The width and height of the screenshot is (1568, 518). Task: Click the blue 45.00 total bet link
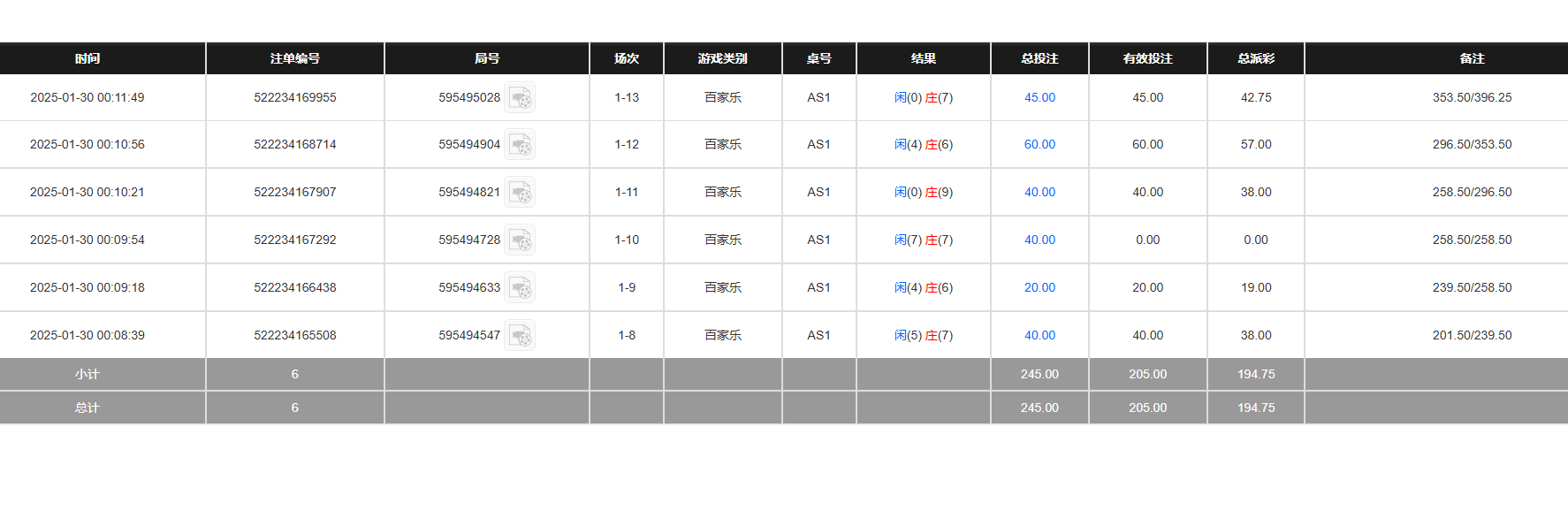(1039, 97)
